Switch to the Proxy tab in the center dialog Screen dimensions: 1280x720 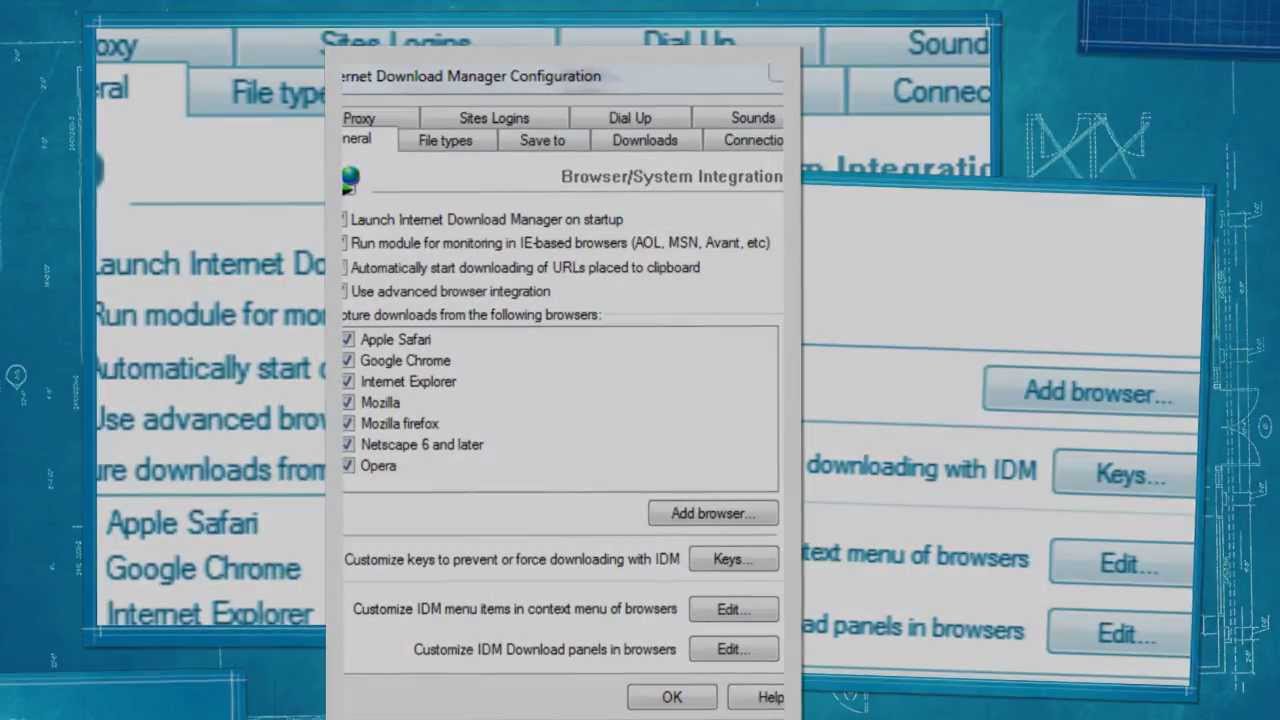point(380,118)
